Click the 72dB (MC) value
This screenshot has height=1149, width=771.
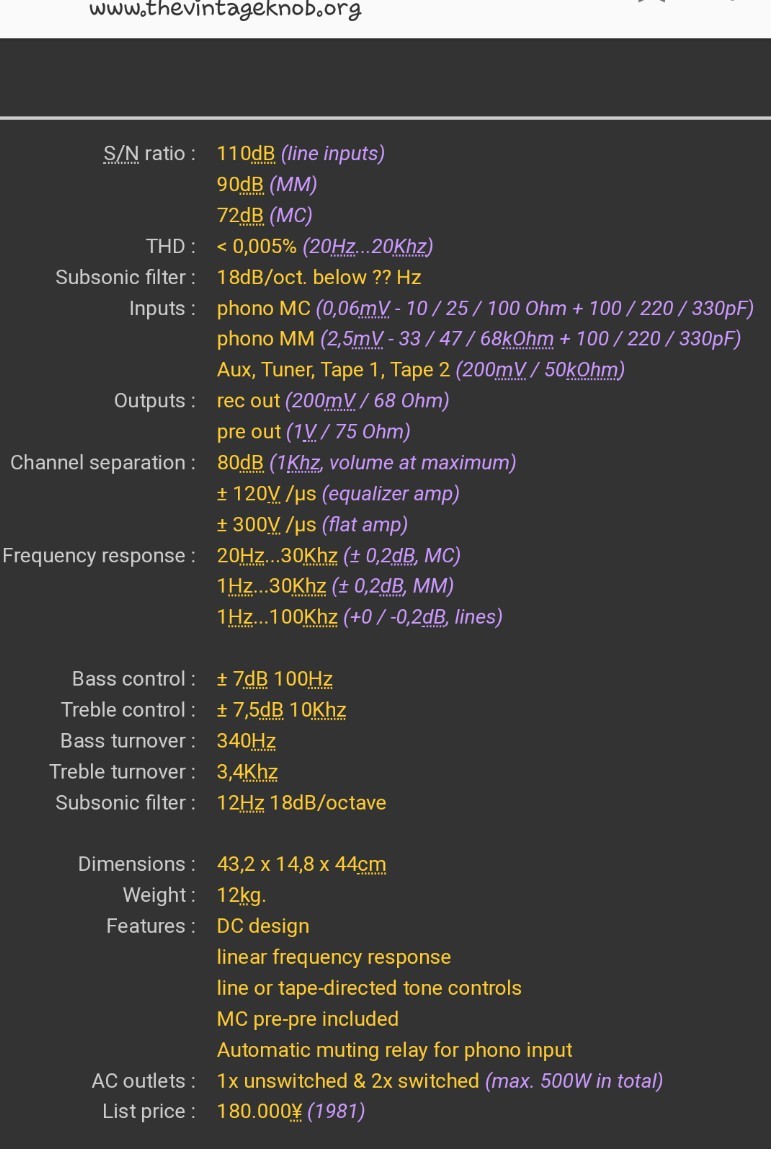265,215
